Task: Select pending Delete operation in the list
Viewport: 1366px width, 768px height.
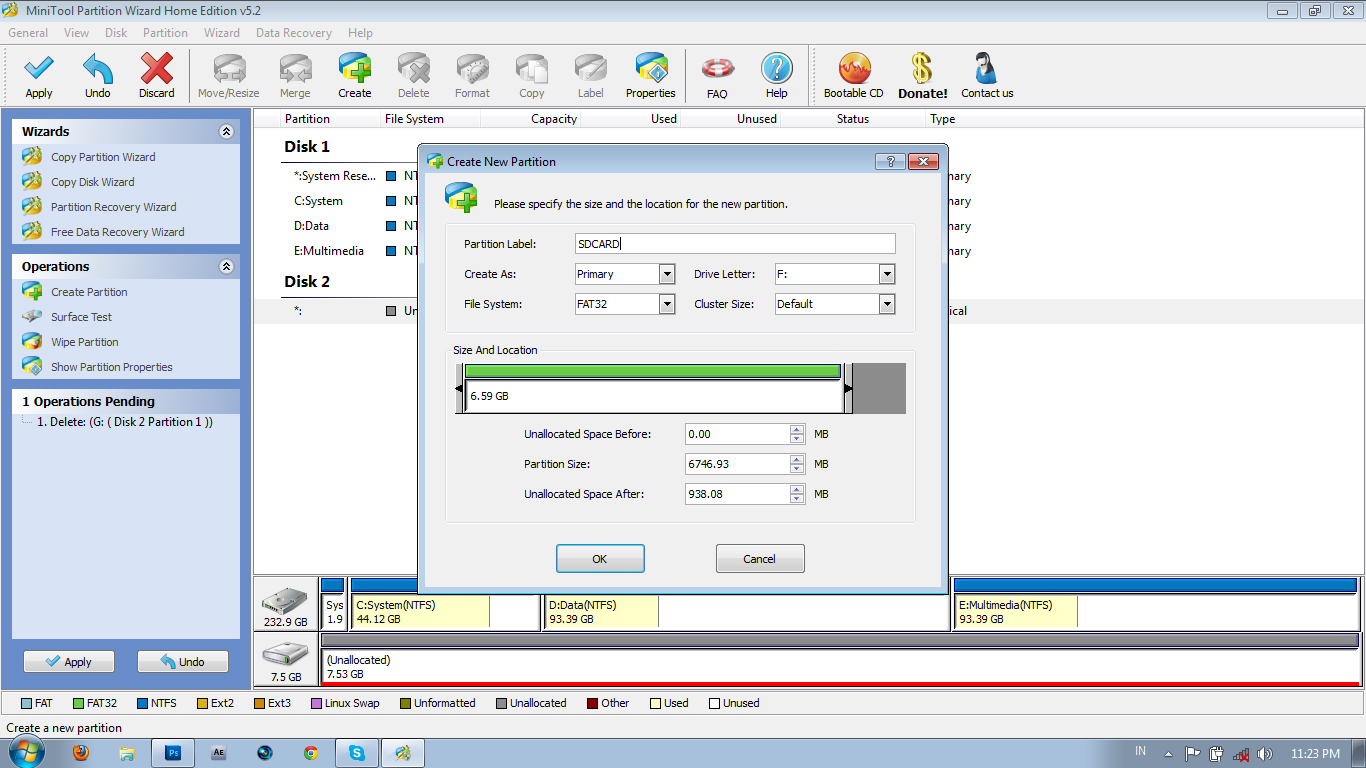Action: click(124, 422)
